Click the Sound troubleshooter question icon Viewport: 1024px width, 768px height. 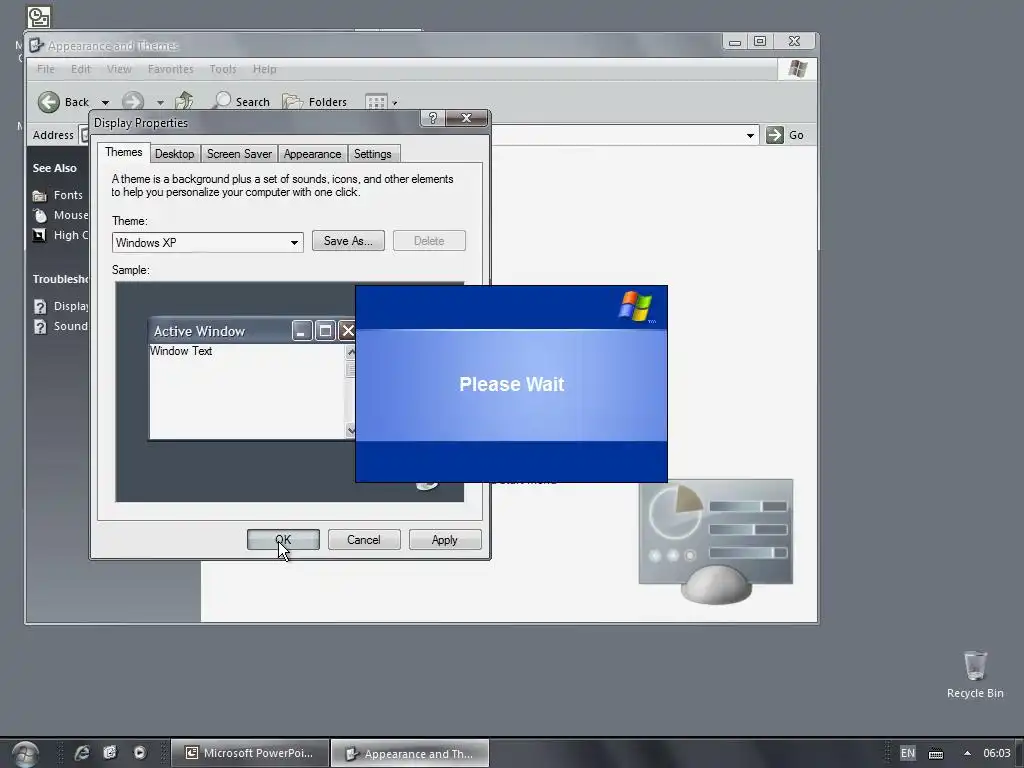[x=40, y=326]
